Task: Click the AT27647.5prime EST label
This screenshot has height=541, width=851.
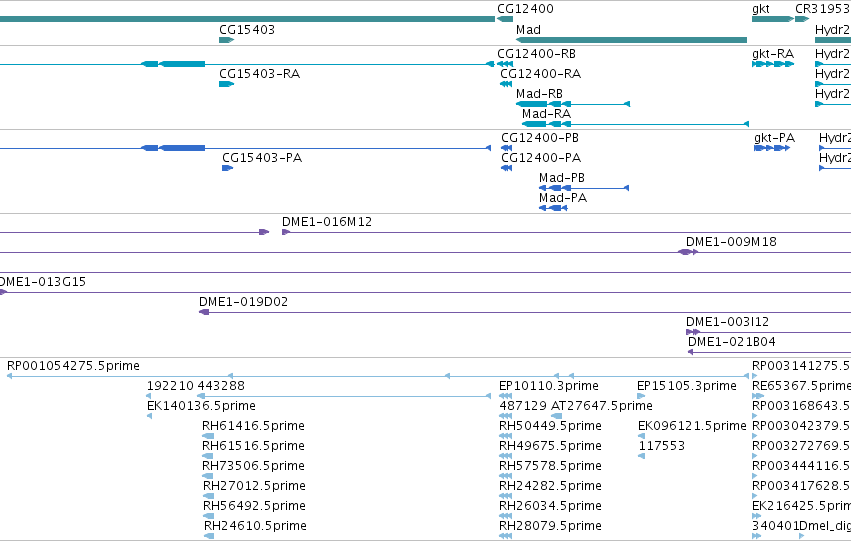Action: pos(602,406)
